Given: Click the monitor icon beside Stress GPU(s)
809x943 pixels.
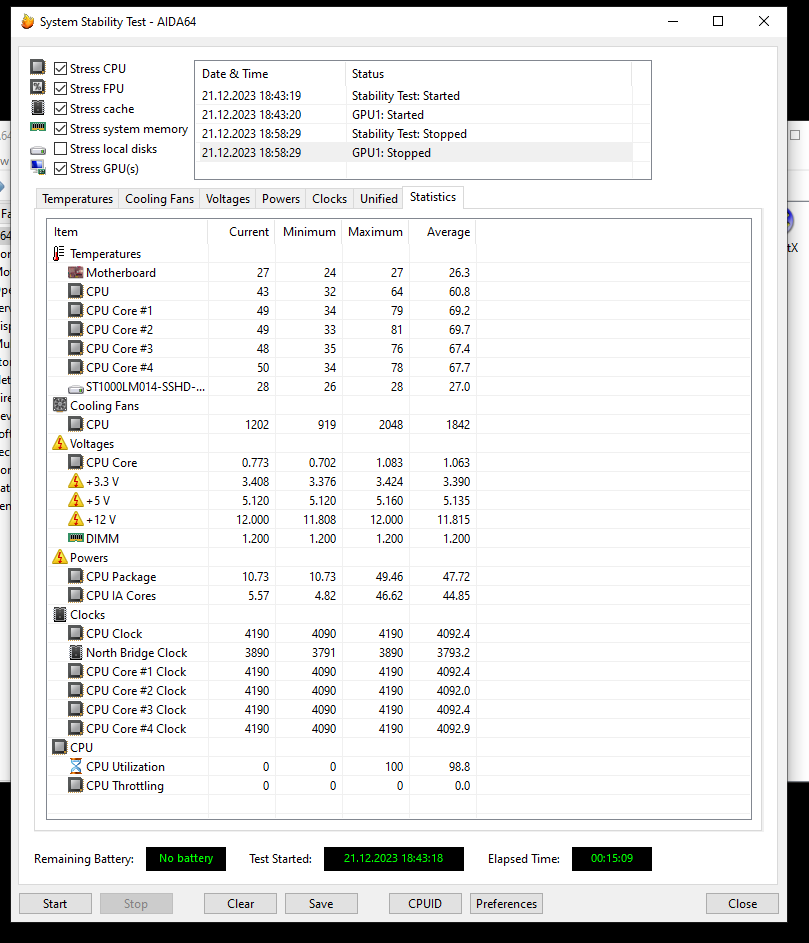Looking at the screenshot, I should pyautogui.click(x=38, y=168).
